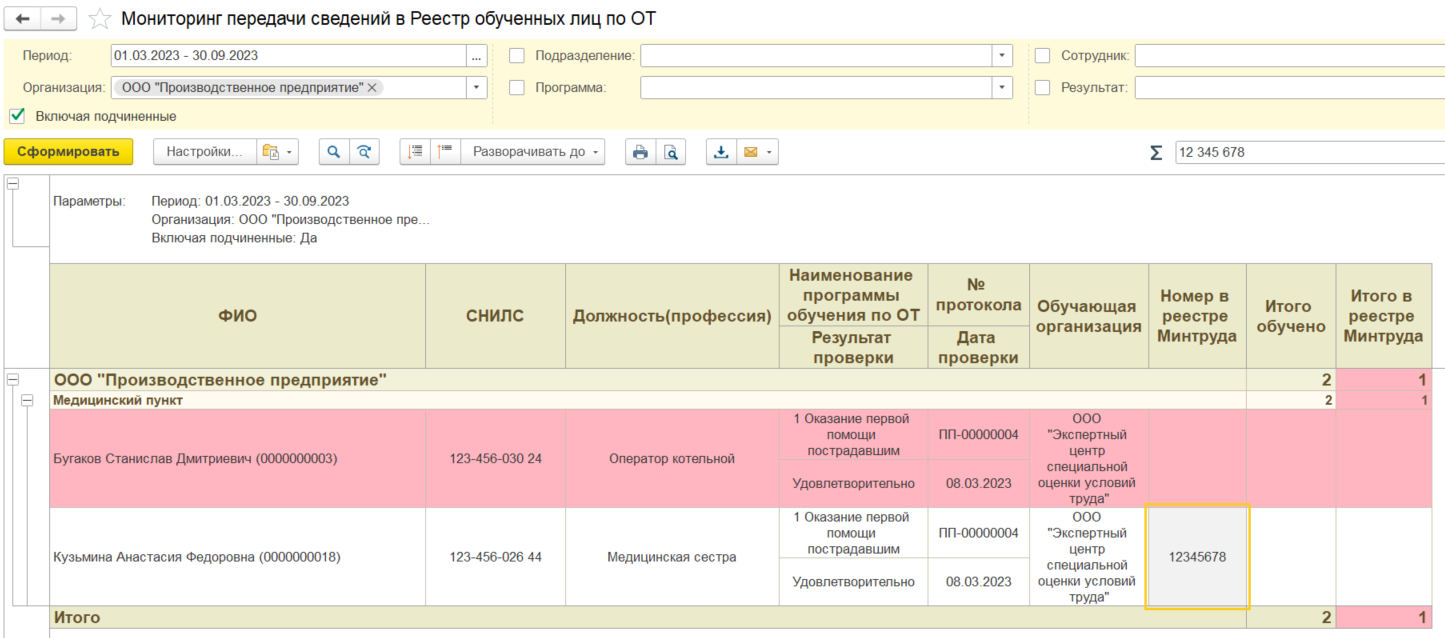Add report to favorites with star icon

99,19
